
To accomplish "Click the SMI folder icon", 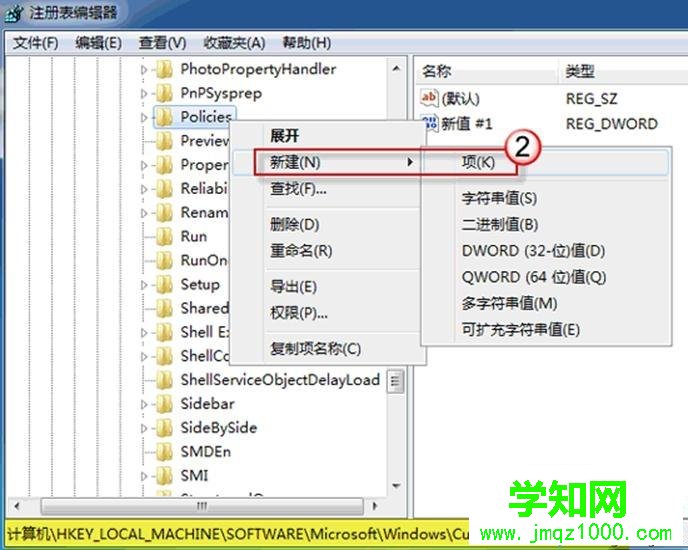I will coord(165,475).
